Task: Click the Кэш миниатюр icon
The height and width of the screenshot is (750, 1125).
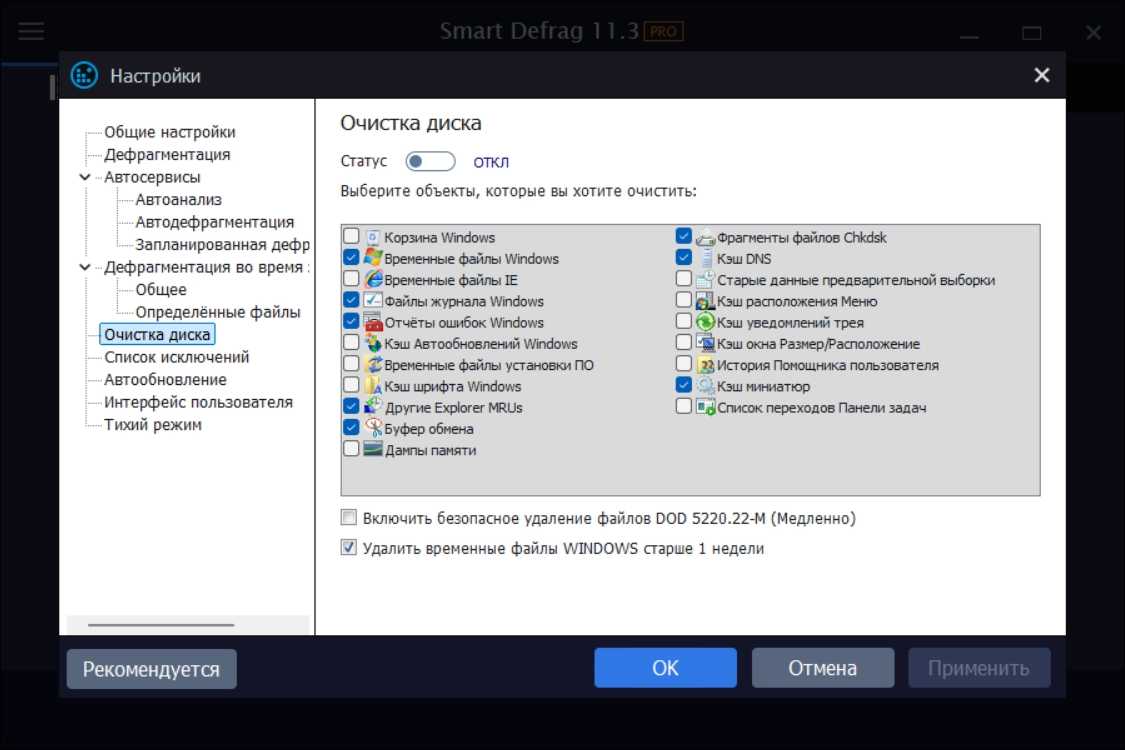Action: [x=705, y=385]
